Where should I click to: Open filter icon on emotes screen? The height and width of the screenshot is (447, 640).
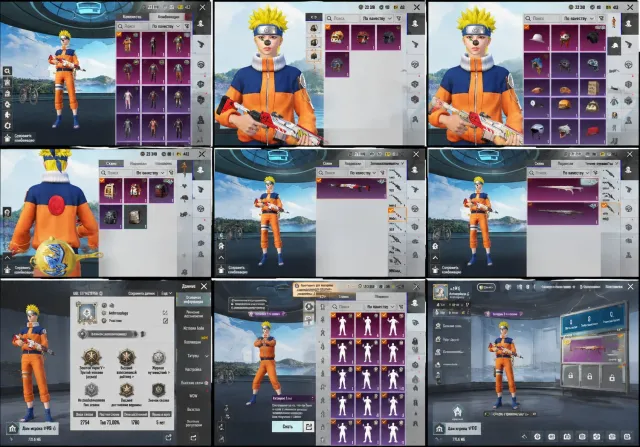[402, 307]
